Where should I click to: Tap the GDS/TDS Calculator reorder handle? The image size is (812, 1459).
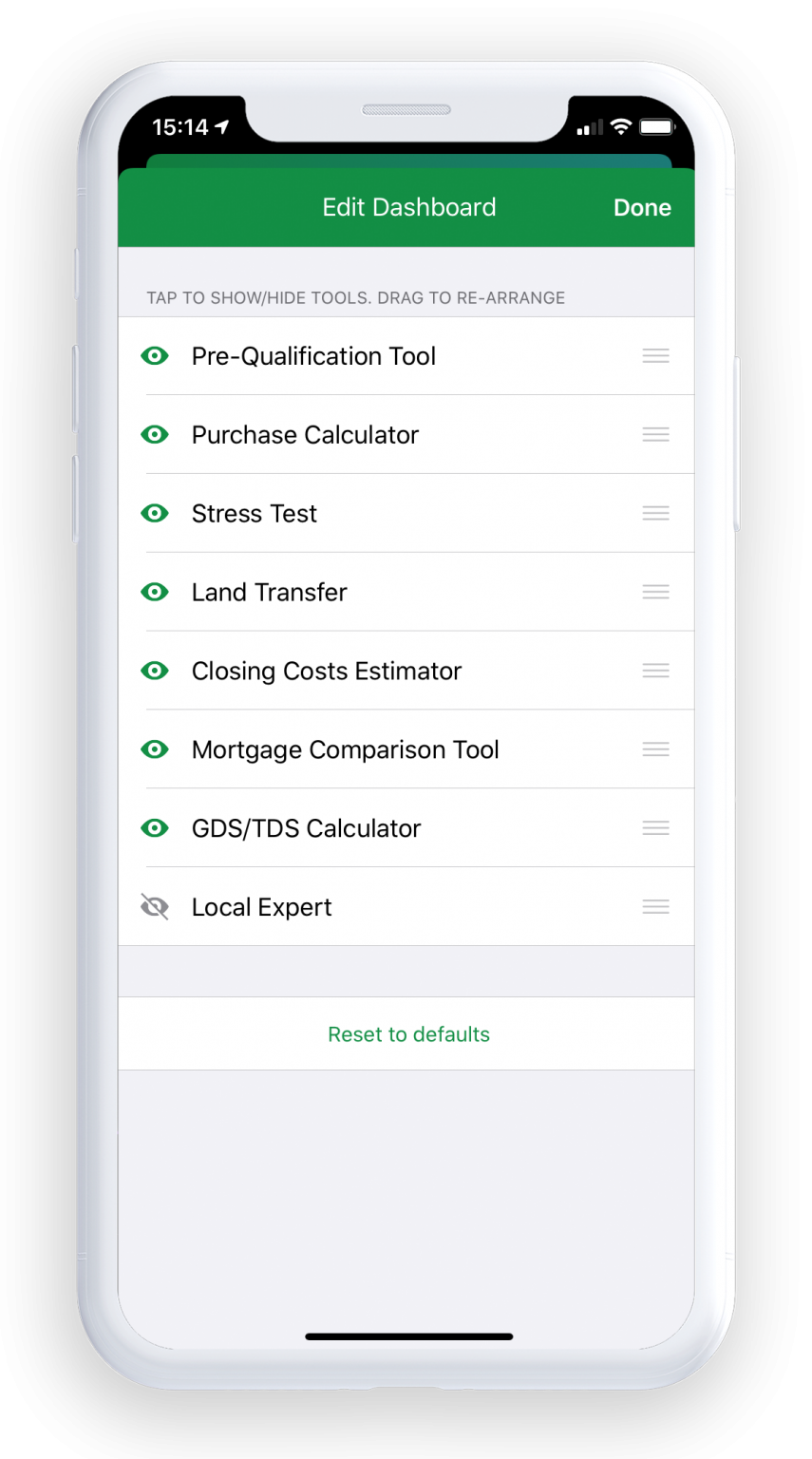point(655,829)
